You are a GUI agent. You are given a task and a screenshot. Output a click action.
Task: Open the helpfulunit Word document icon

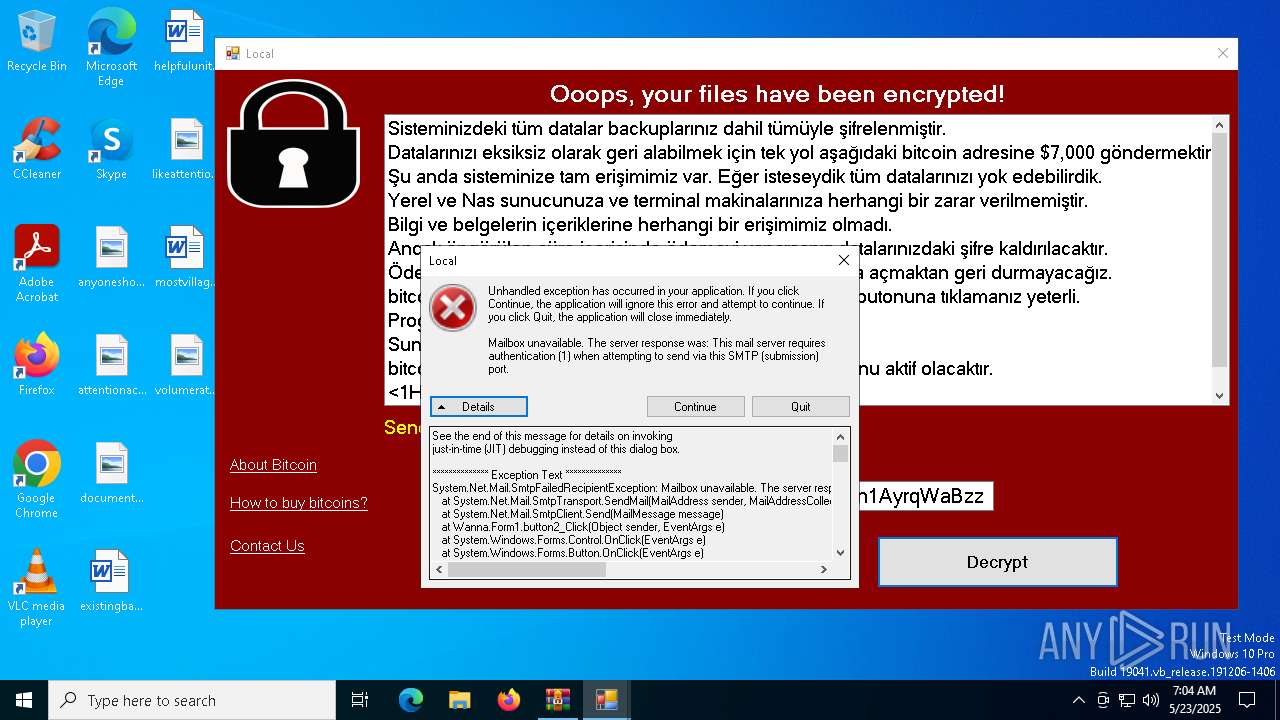click(185, 40)
